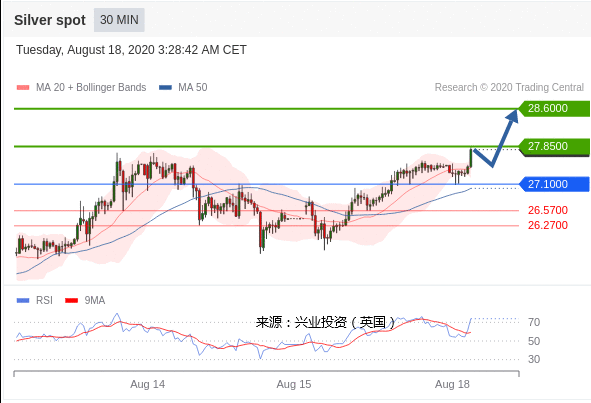Screen dimensions: 591x403
Task: Click the RSI 70 level label
Action: [x=534, y=322]
